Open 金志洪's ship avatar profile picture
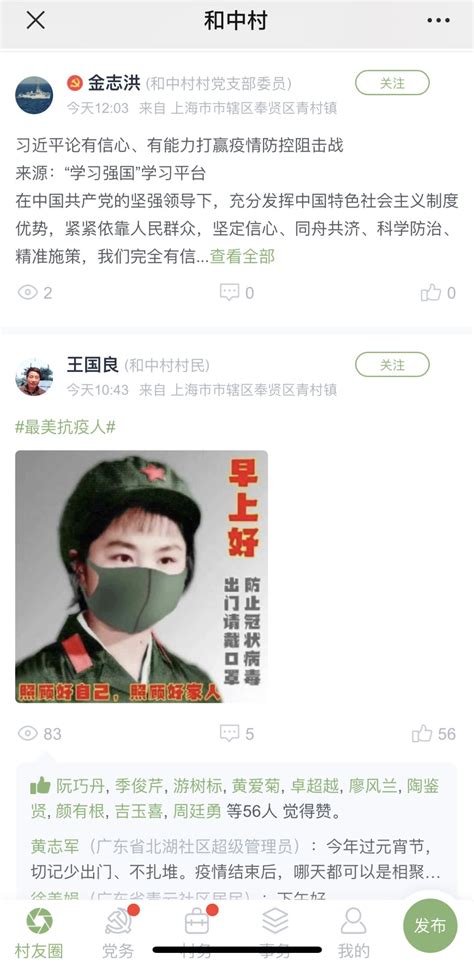The image size is (474, 963). tap(34, 95)
